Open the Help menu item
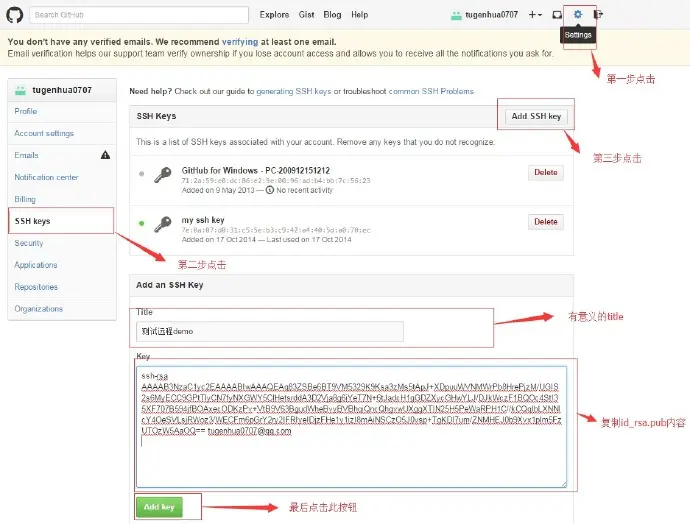The width and height of the screenshot is (690, 524). coord(360,15)
